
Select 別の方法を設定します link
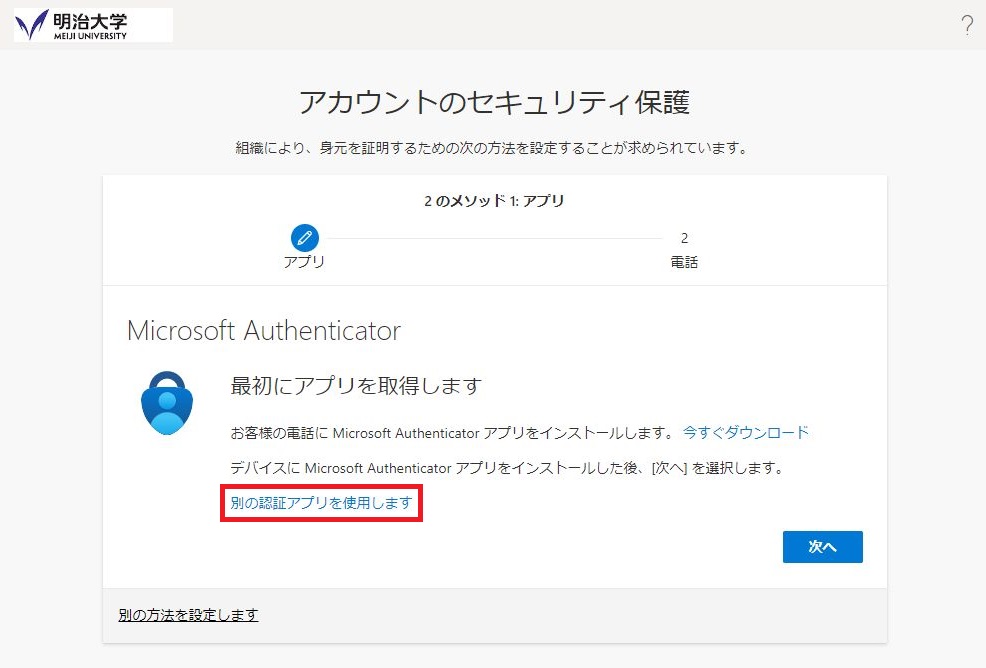point(188,615)
